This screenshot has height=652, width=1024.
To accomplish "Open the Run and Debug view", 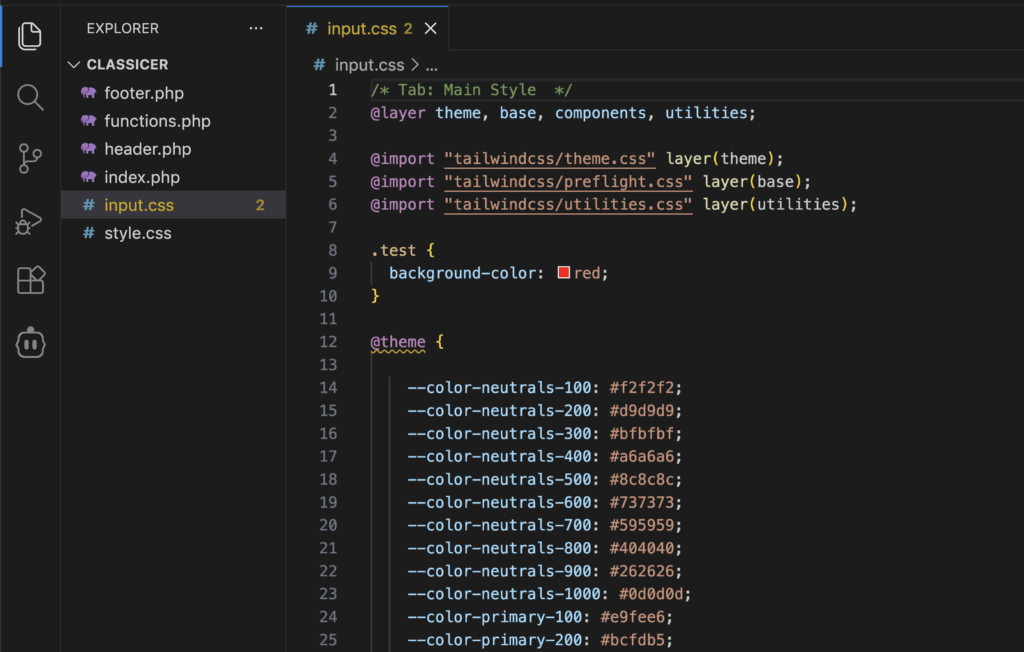I will [30, 220].
